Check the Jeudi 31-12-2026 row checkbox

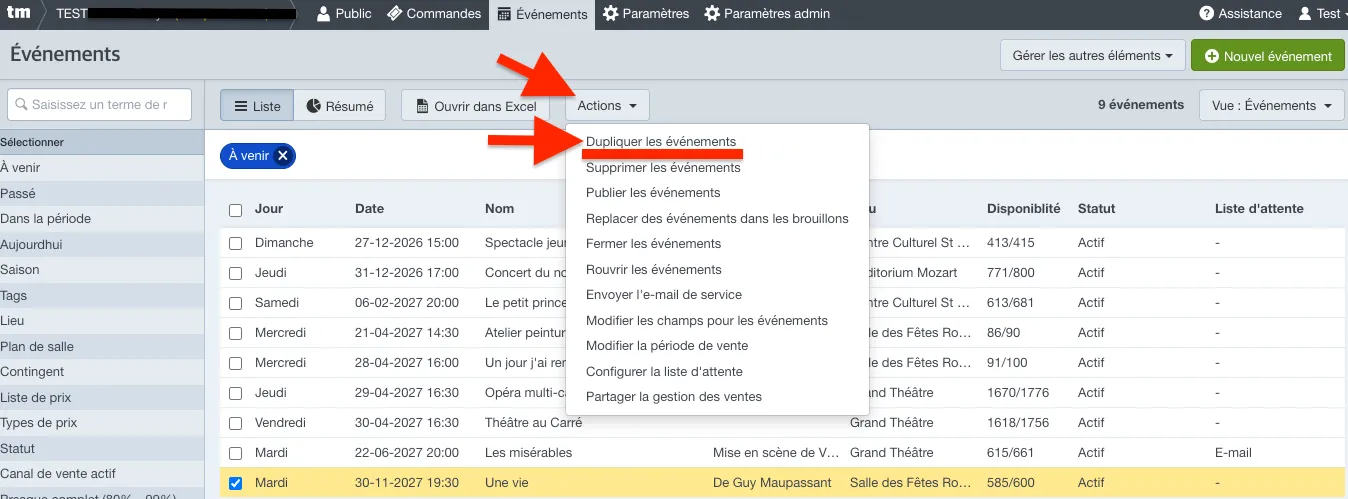pos(235,273)
